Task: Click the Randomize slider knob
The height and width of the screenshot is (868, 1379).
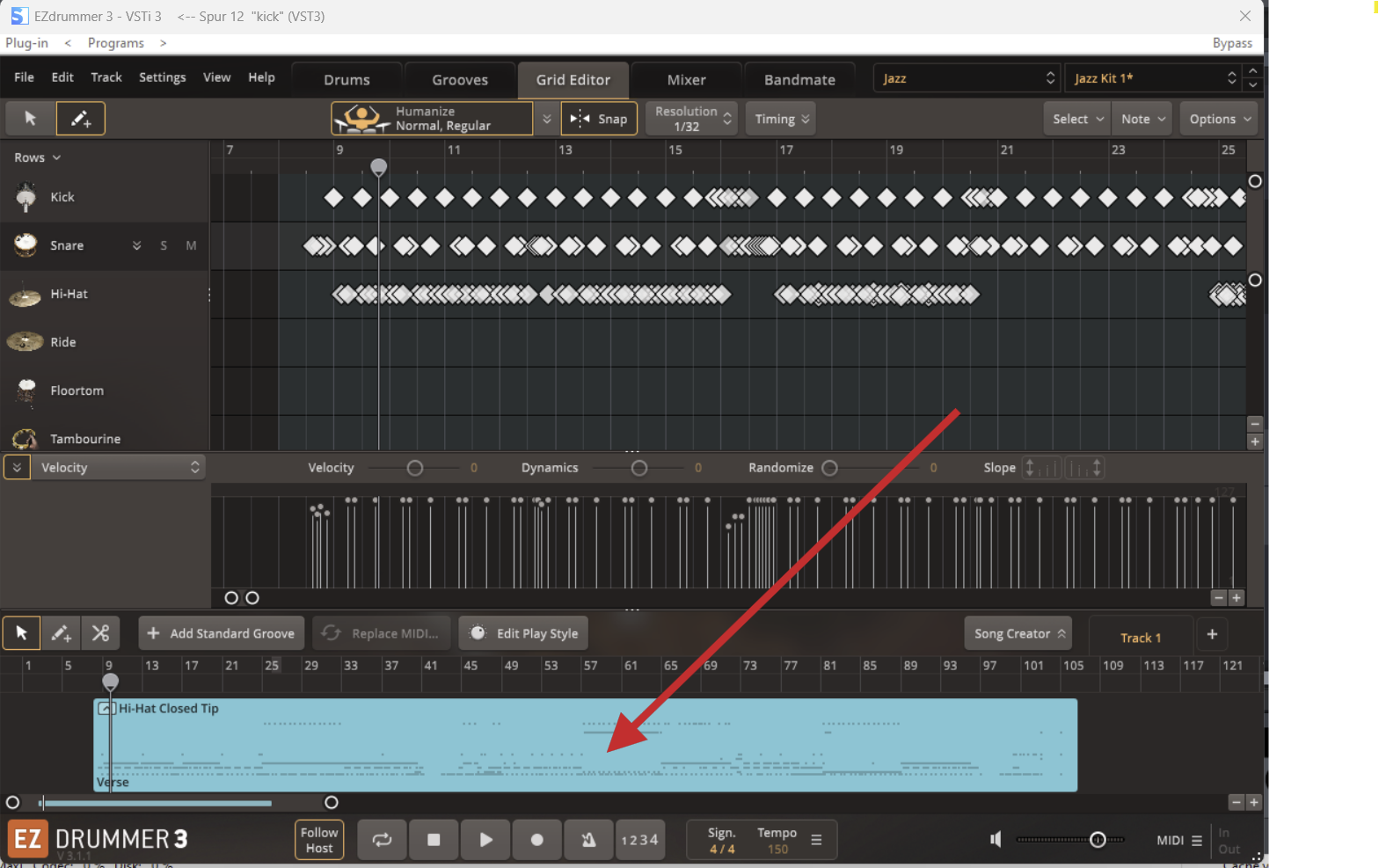Action: [829, 468]
